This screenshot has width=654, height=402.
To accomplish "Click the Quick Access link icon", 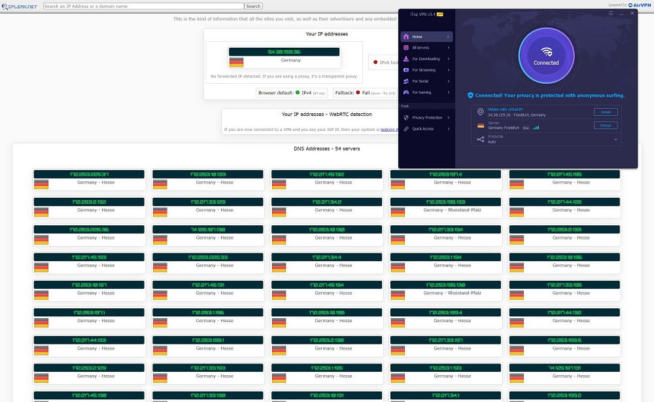I will click(x=406, y=129).
